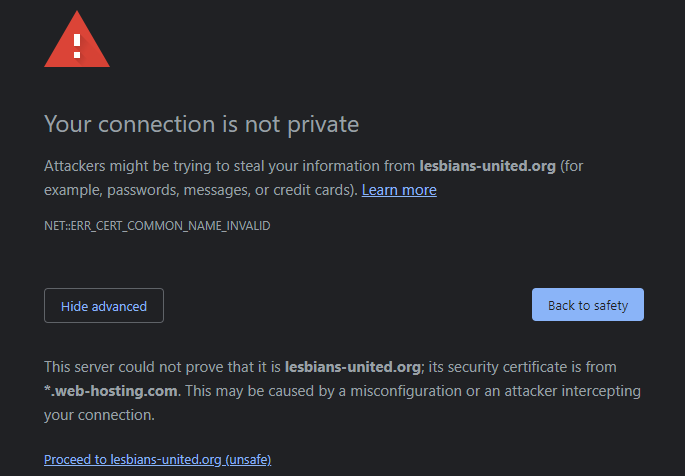Click the "passwords, messages, or credit cards" text

pos(232,190)
